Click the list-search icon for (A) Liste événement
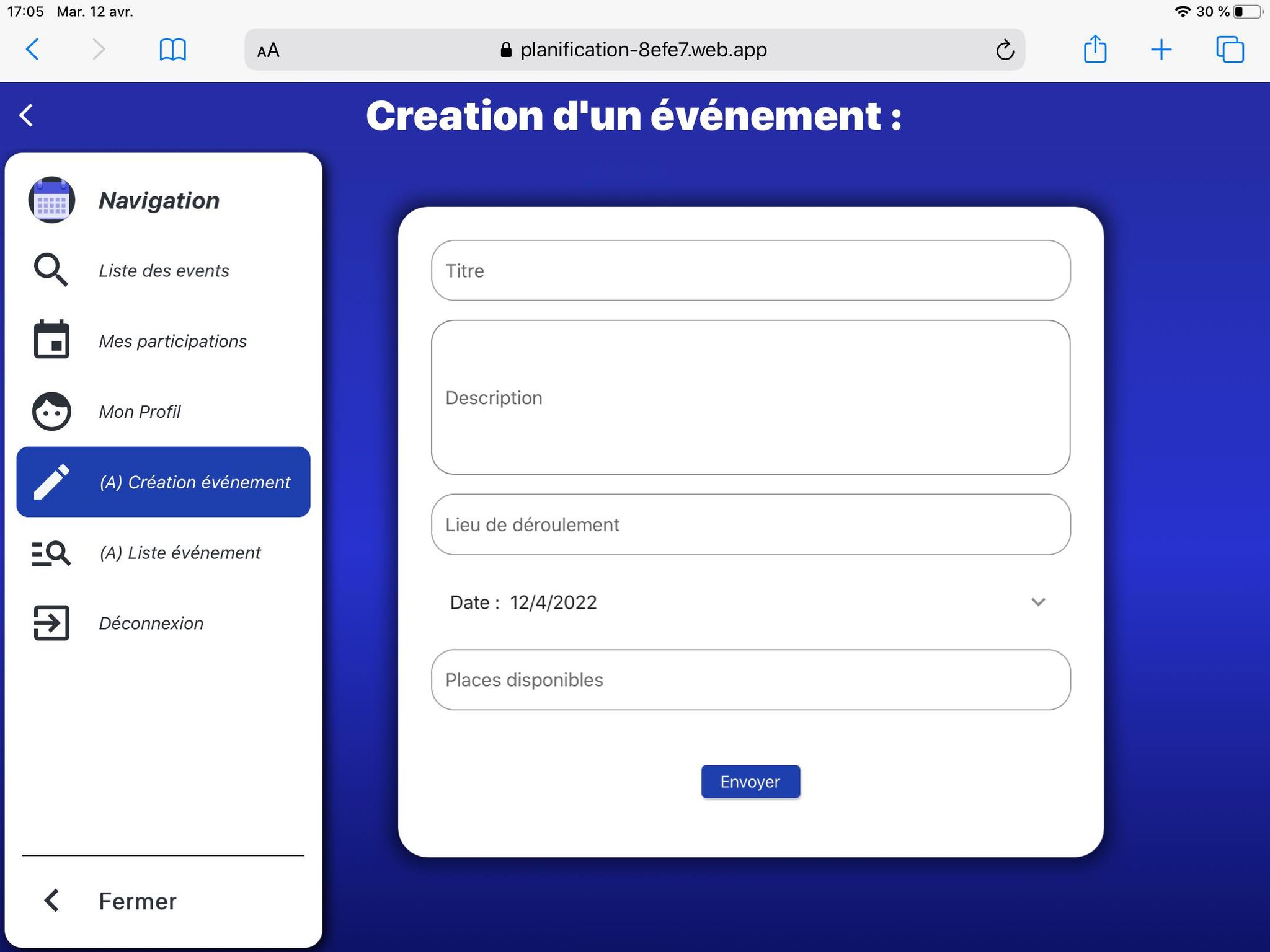 pyautogui.click(x=51, y=552)
